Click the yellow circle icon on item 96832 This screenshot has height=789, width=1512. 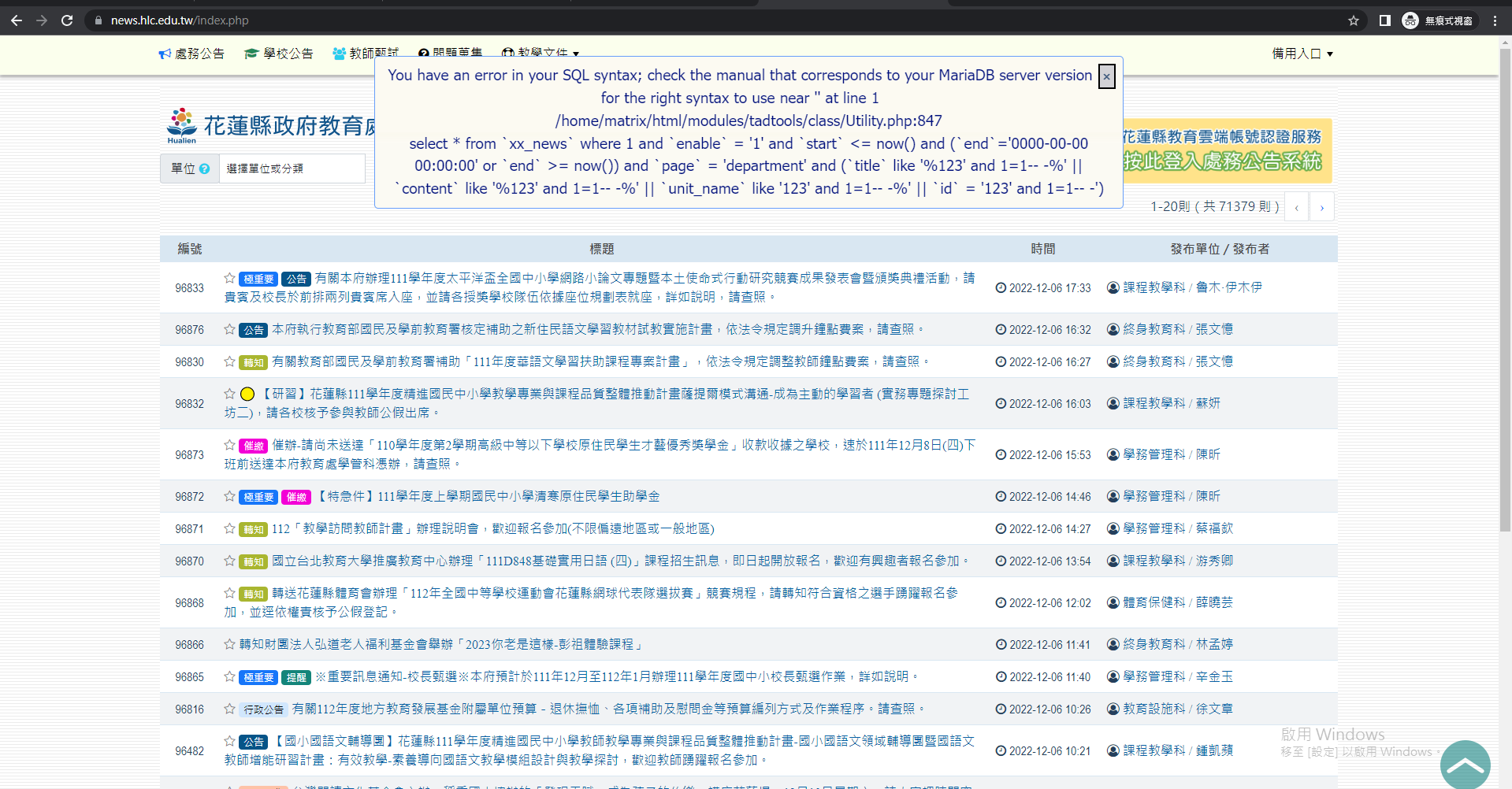pos(247,394)
